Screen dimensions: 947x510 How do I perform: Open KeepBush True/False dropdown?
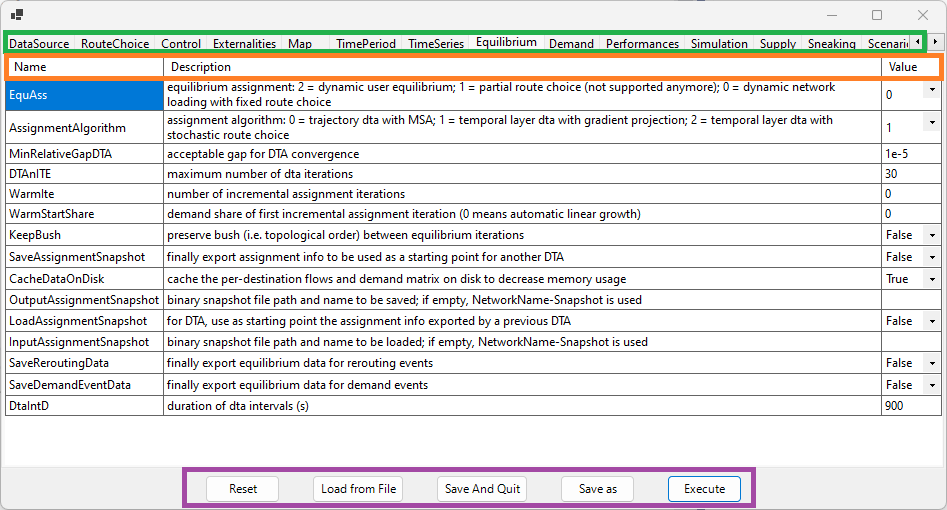click(x=931, y=235)
